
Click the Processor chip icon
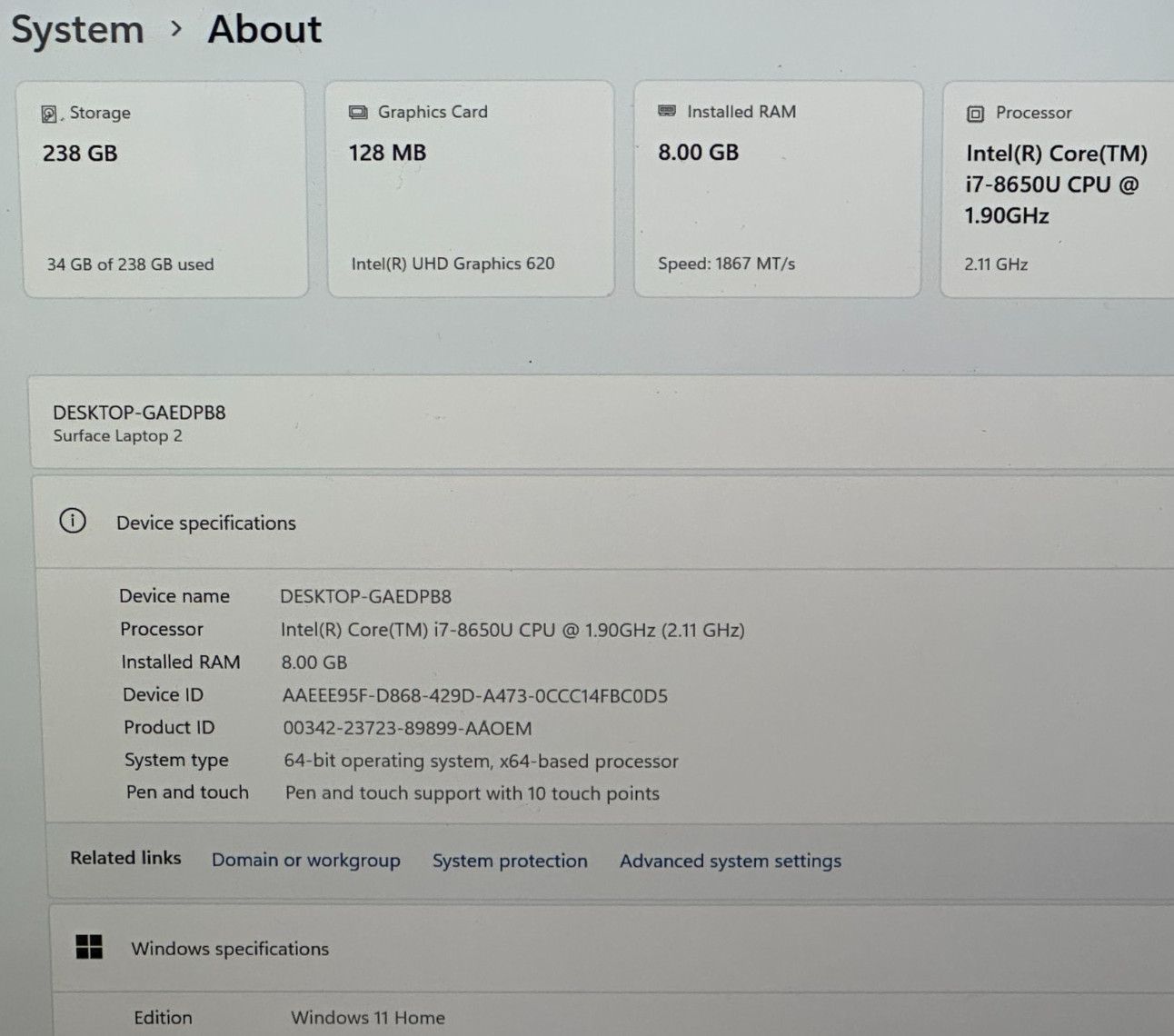pyautogui.click(x=975, y=114)
